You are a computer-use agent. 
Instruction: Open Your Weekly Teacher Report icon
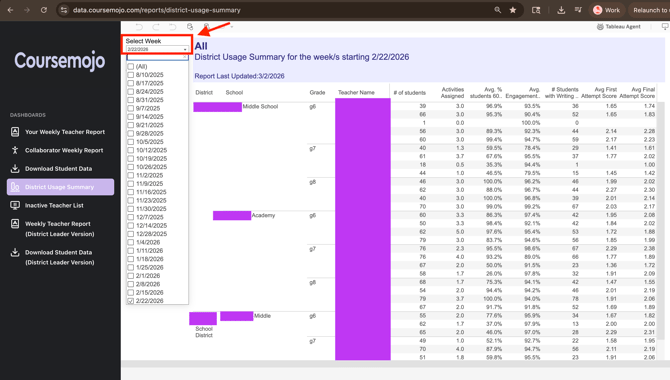15,132
